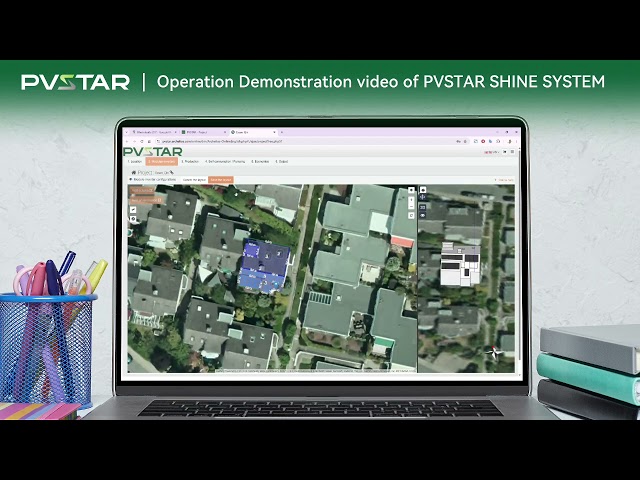The height and width of the screenshot is (480, 640).
Task: Click the white layout button beside Save
Action: coord(194,180)
